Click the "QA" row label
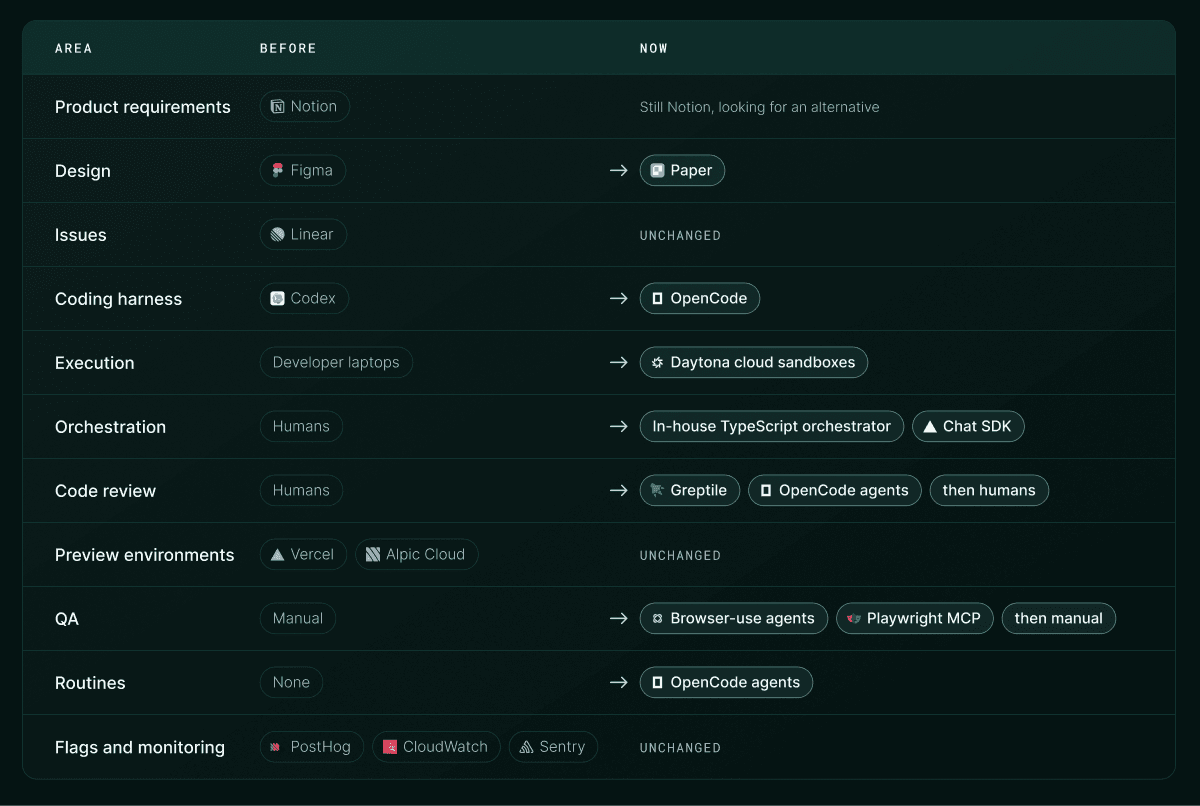Viewport: 1200px width, 806px height. (x=67, y=619)
